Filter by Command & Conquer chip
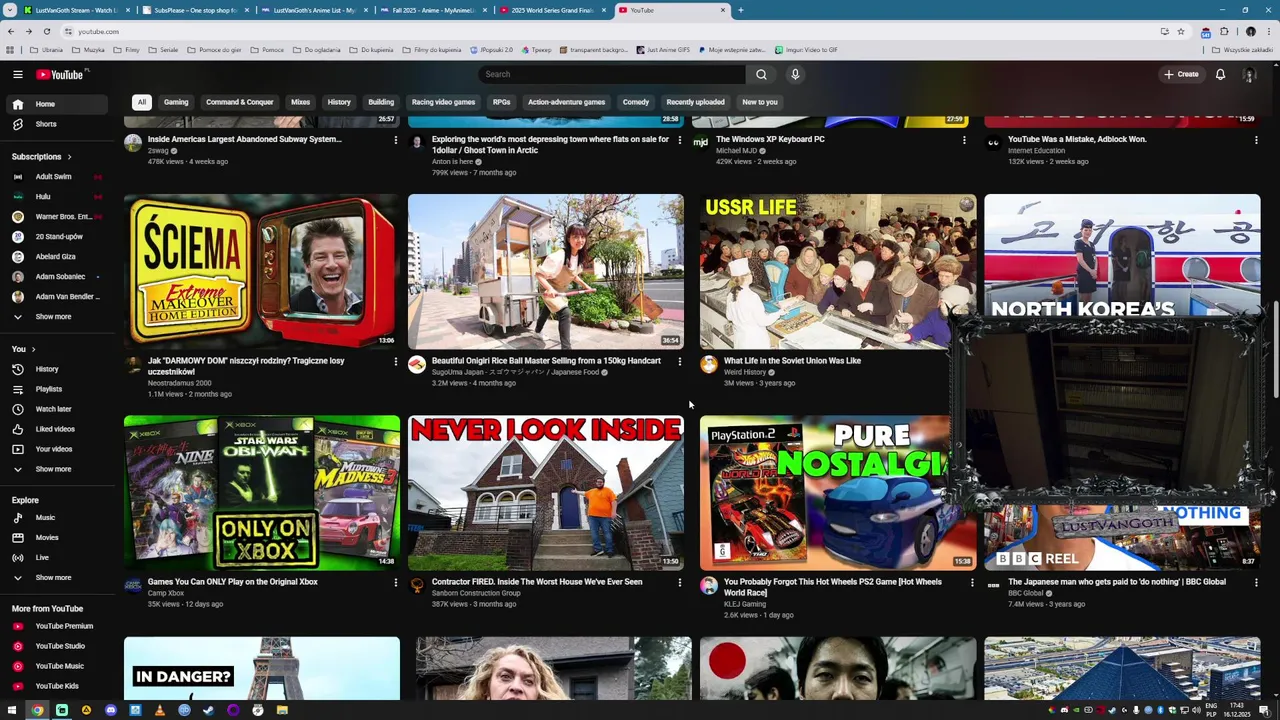The image size is (1280, 720). coord(240,102)
